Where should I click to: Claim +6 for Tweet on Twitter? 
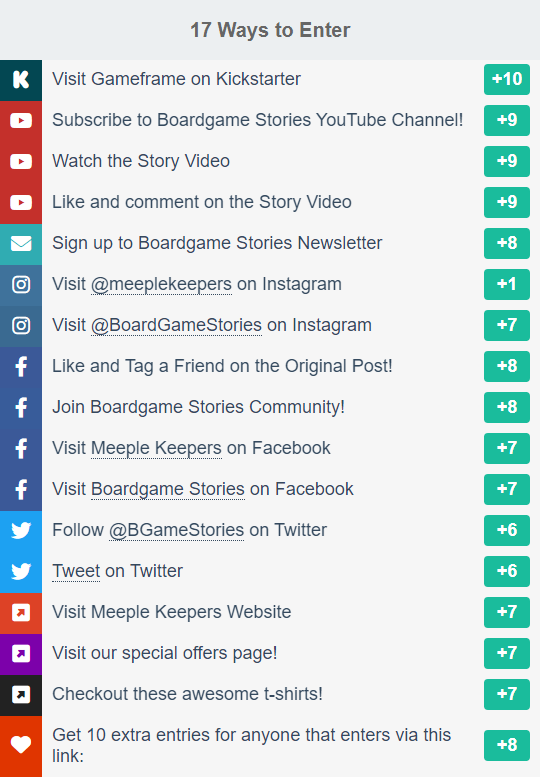coord(507,571)
